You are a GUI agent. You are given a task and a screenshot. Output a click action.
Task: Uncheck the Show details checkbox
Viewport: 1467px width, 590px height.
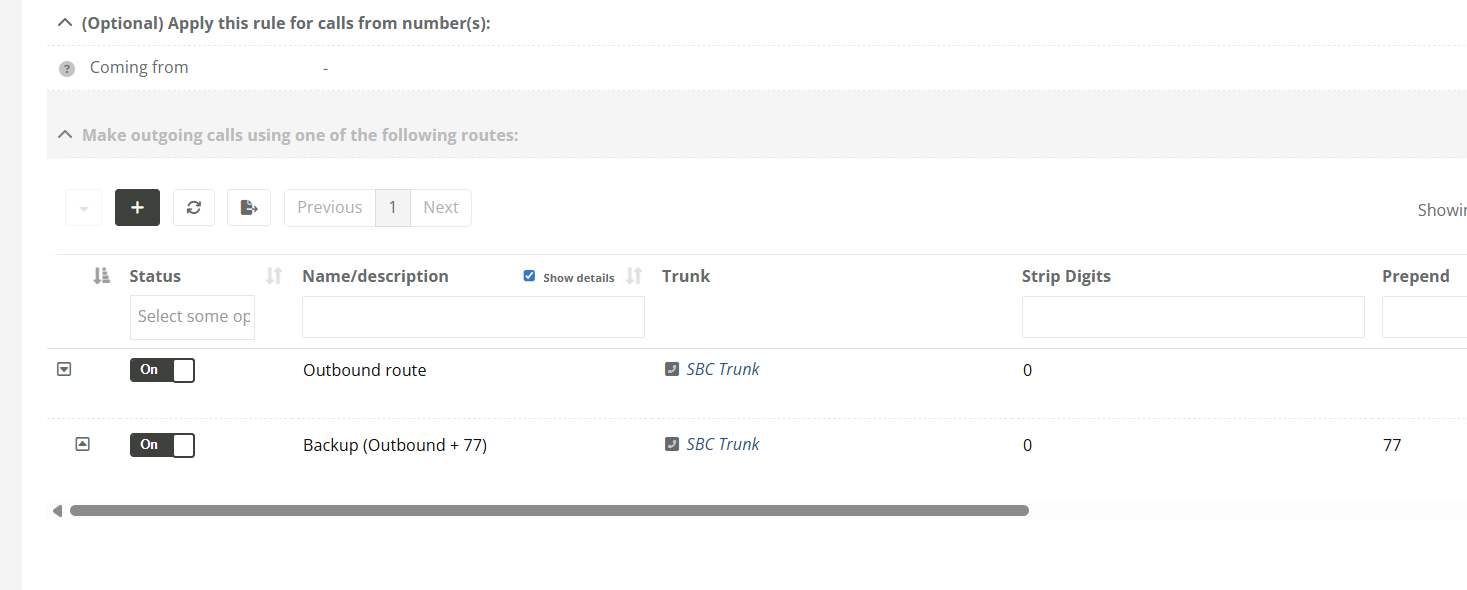click(529, 276)
